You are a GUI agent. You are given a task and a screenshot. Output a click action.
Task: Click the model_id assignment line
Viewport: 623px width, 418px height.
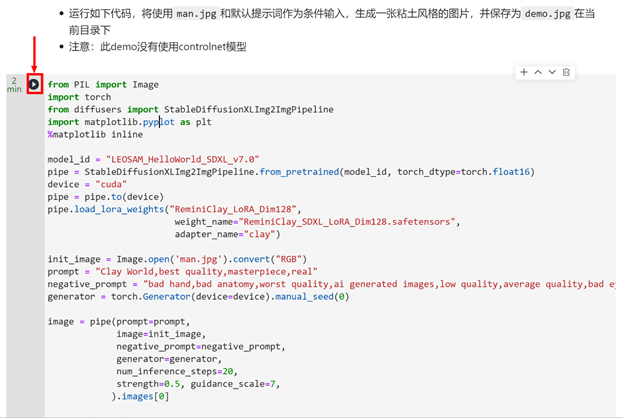coord(153,159)
